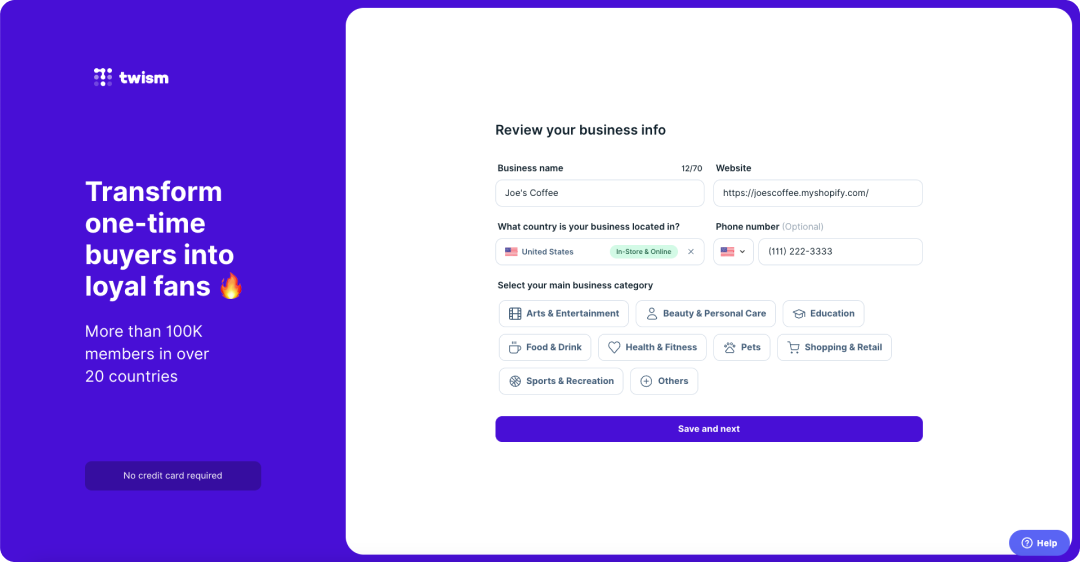Pick the Food & Drink category
The image size is (1080, 562).
(x=545, y=347)
